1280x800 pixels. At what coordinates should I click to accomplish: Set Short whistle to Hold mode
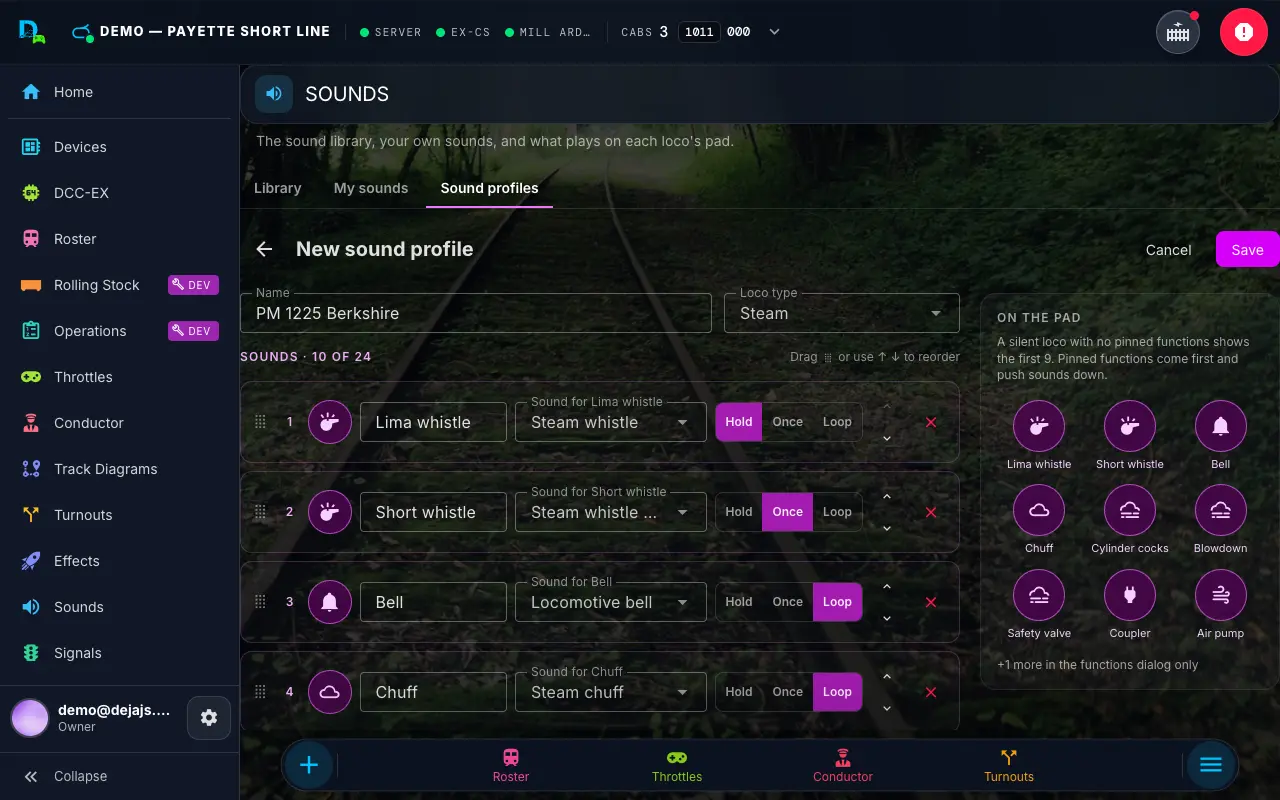click(x=739, y=512)
